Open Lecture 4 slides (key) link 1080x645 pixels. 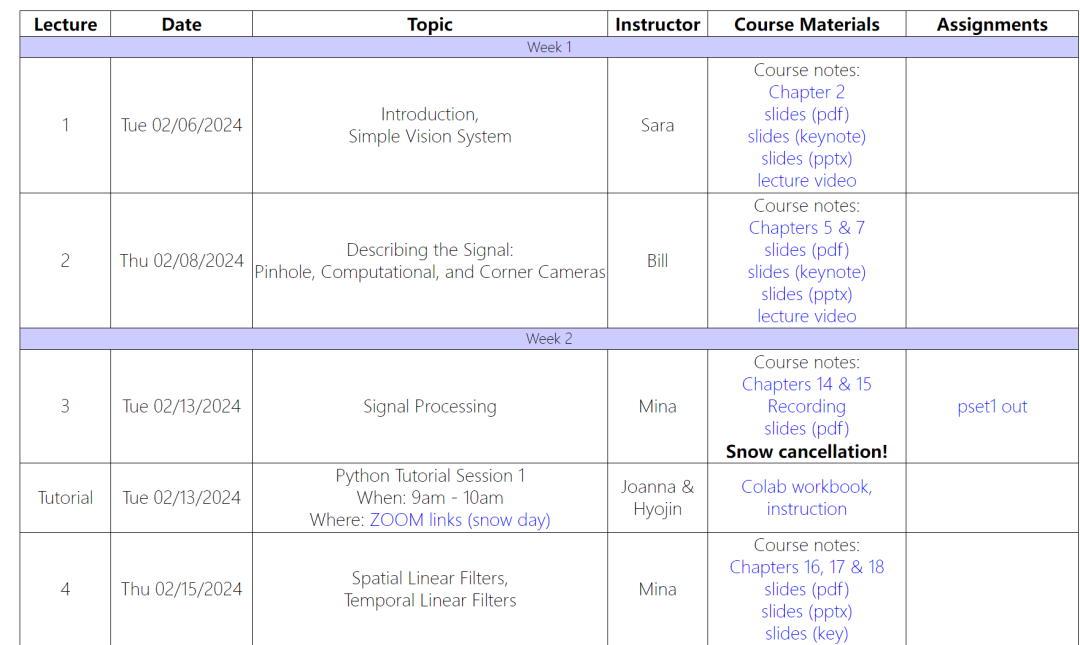click(806, 633)
